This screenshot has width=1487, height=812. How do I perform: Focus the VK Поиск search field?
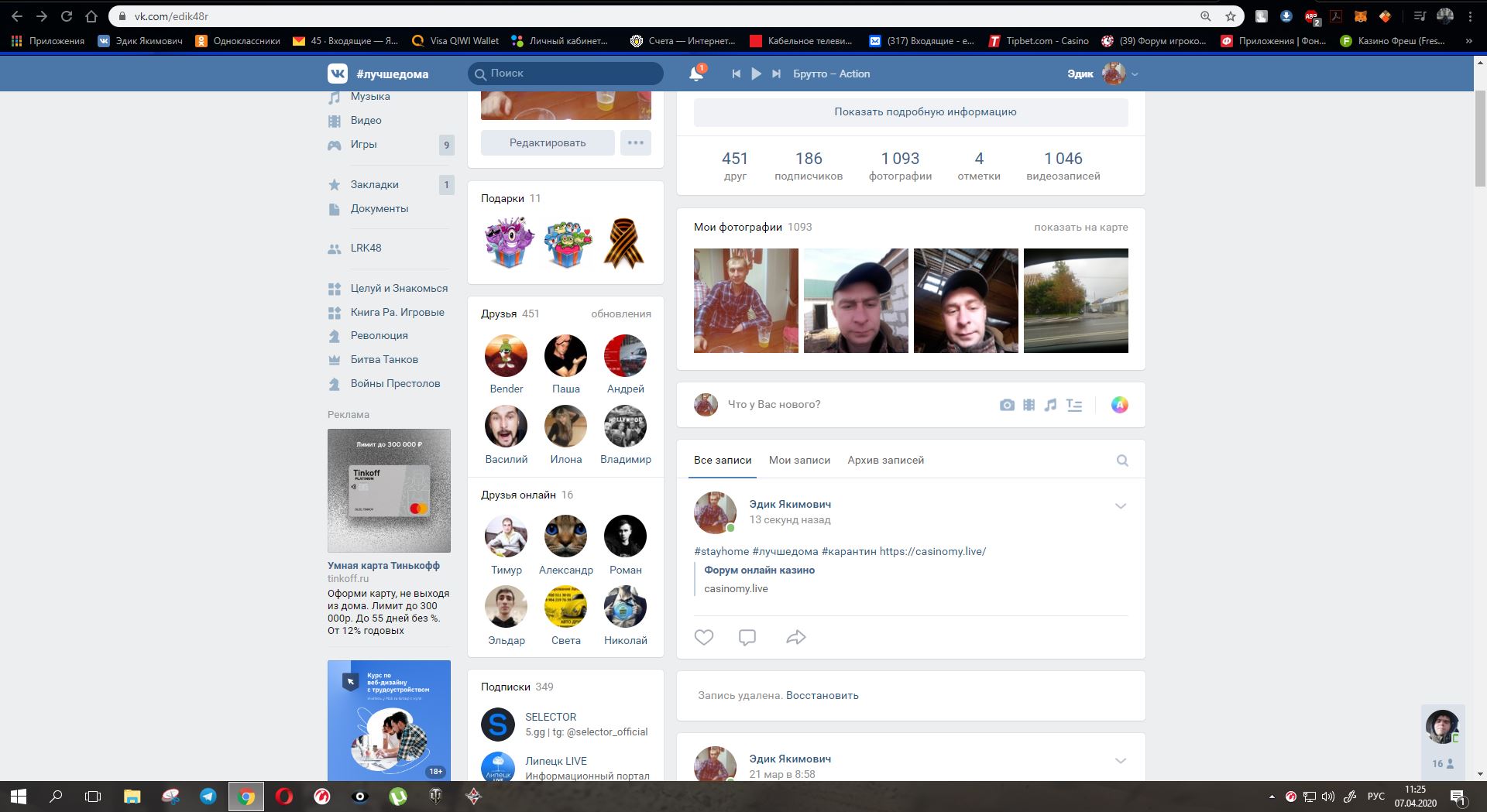[x=566, y=74]
